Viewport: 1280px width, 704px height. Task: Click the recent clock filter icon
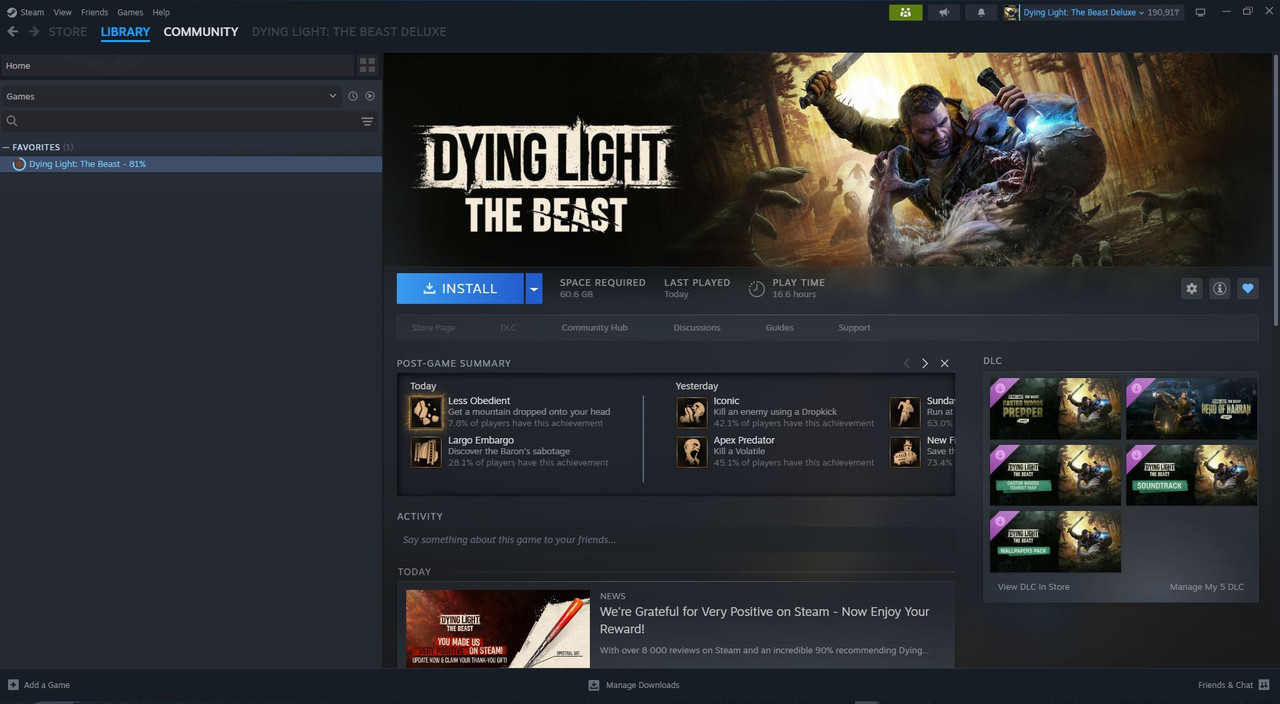pos(353,96)
